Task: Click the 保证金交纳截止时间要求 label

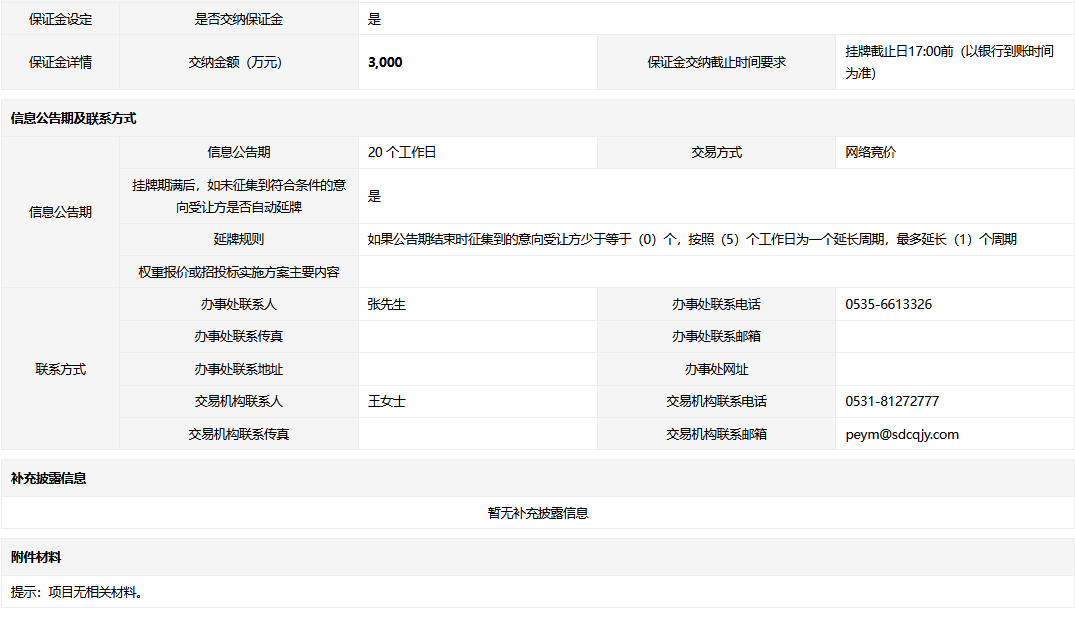Action: click(x=716, y=62)
